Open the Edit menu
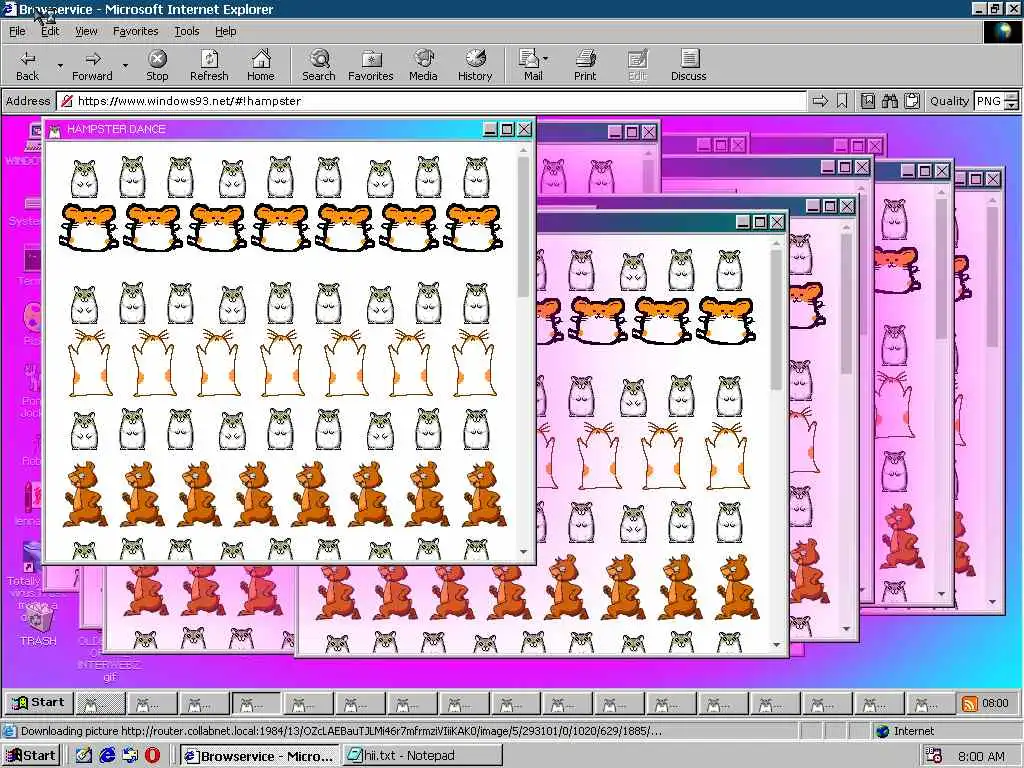 tap(50, 31)
